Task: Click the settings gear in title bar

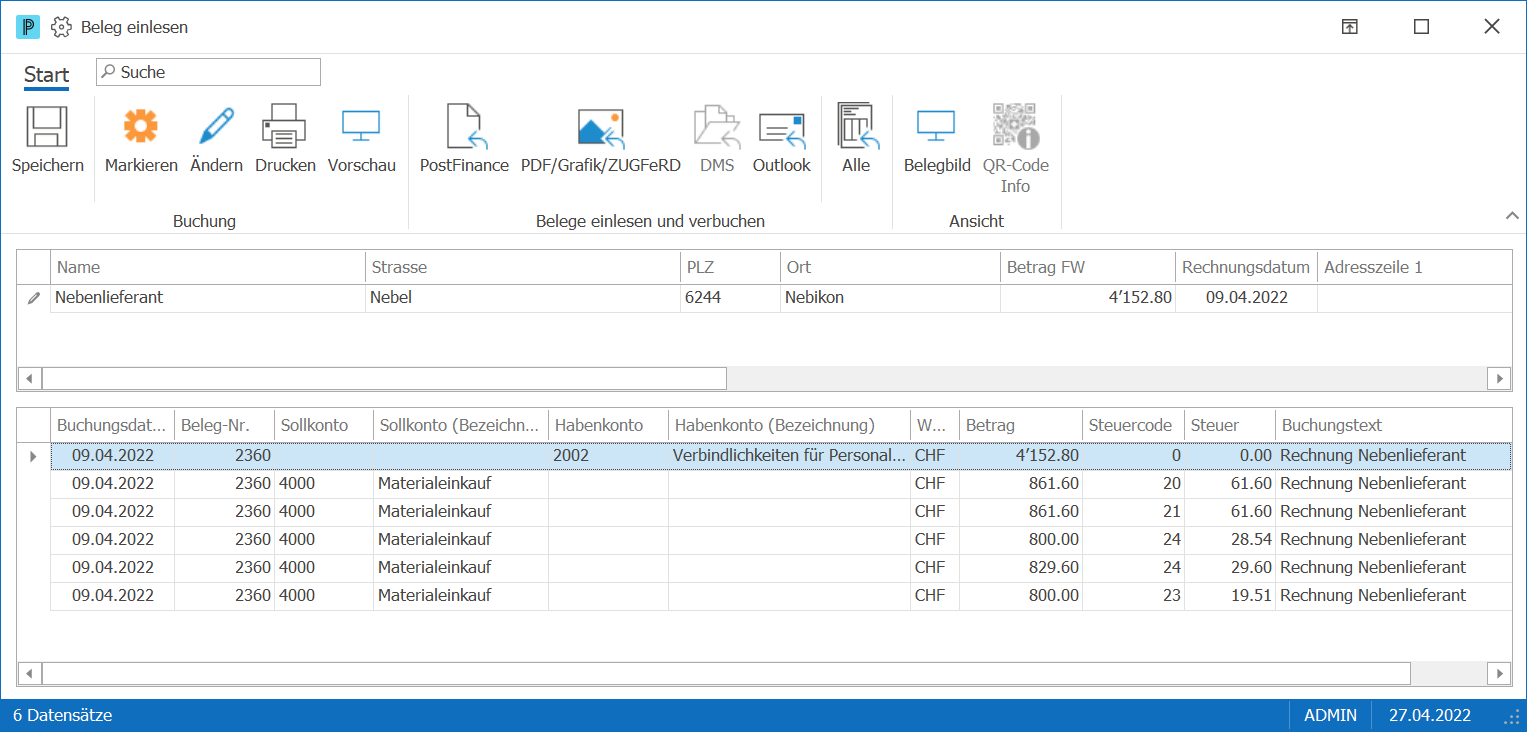Action: (62, 27)
